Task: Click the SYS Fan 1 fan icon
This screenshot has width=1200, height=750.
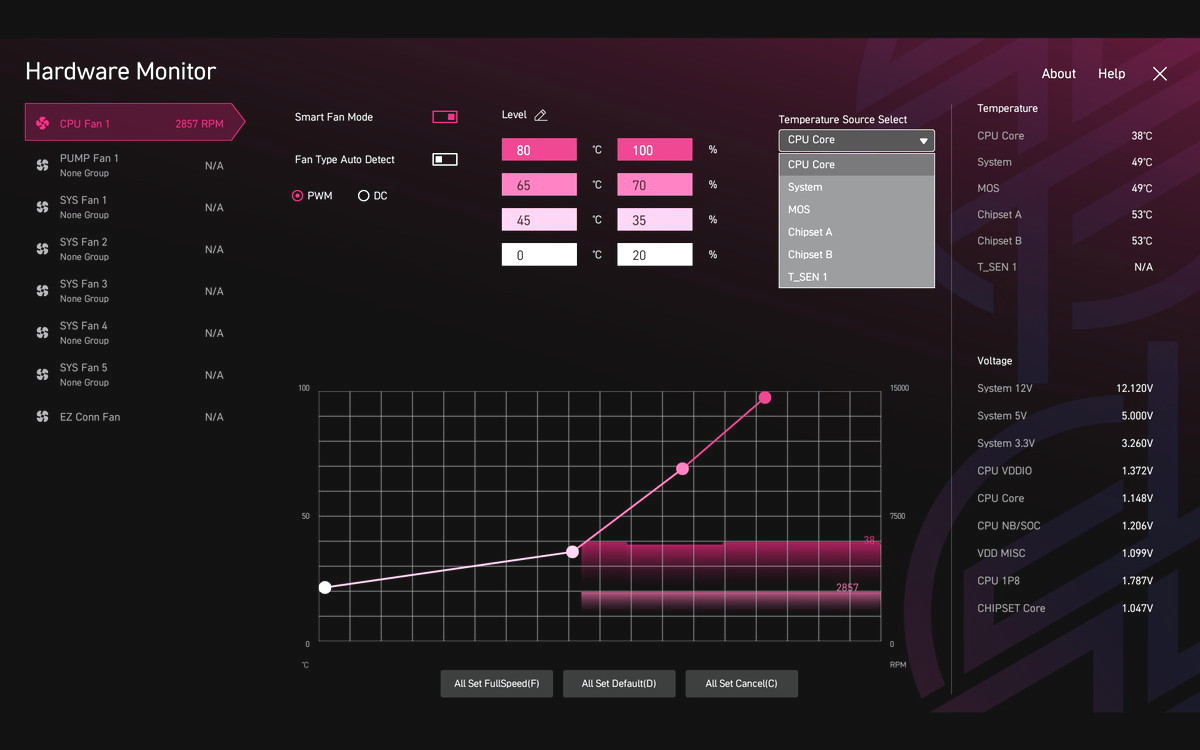Action: pyautogui.click(x=42, y=207)
